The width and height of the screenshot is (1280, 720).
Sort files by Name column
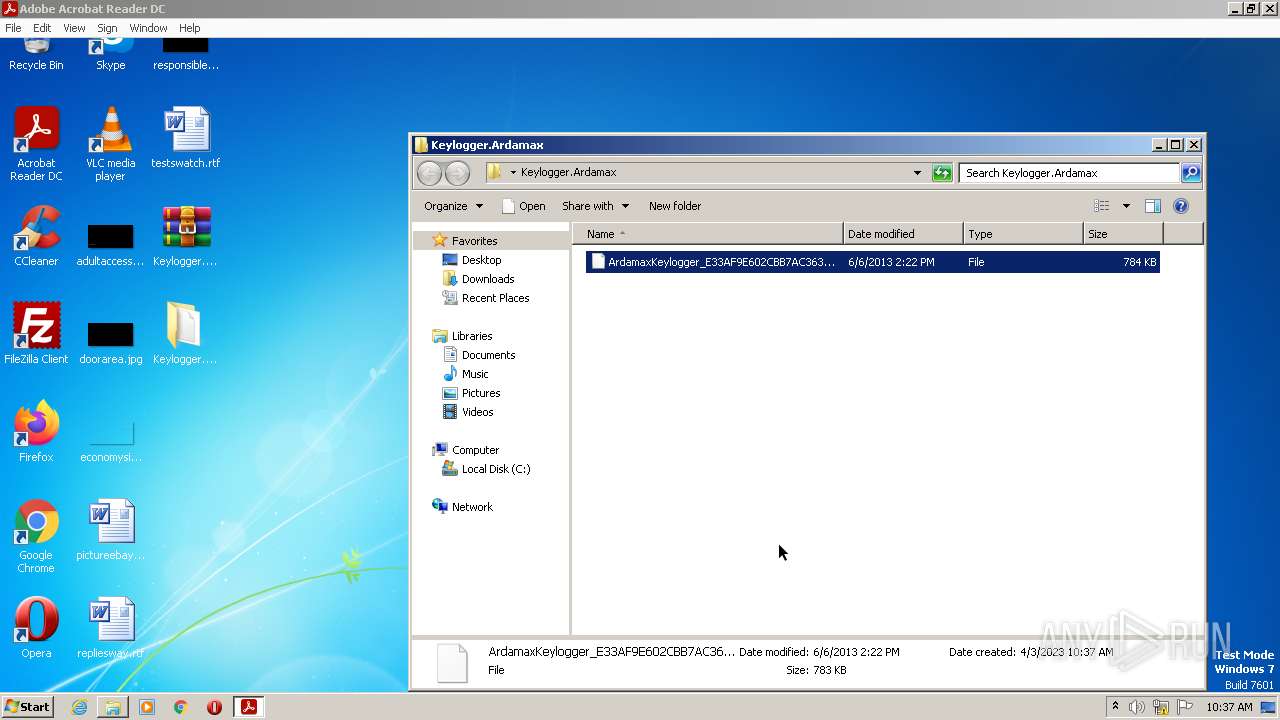[708, 234]
